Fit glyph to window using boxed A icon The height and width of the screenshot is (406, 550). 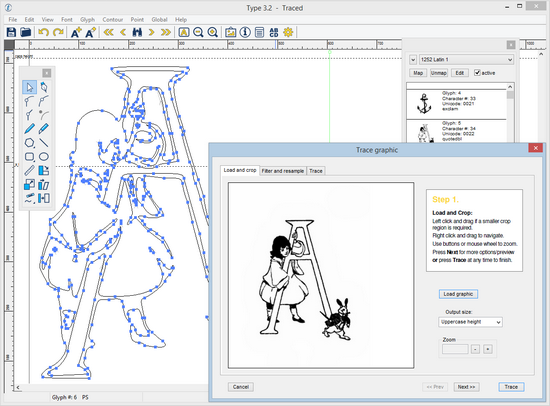(184, 32)
